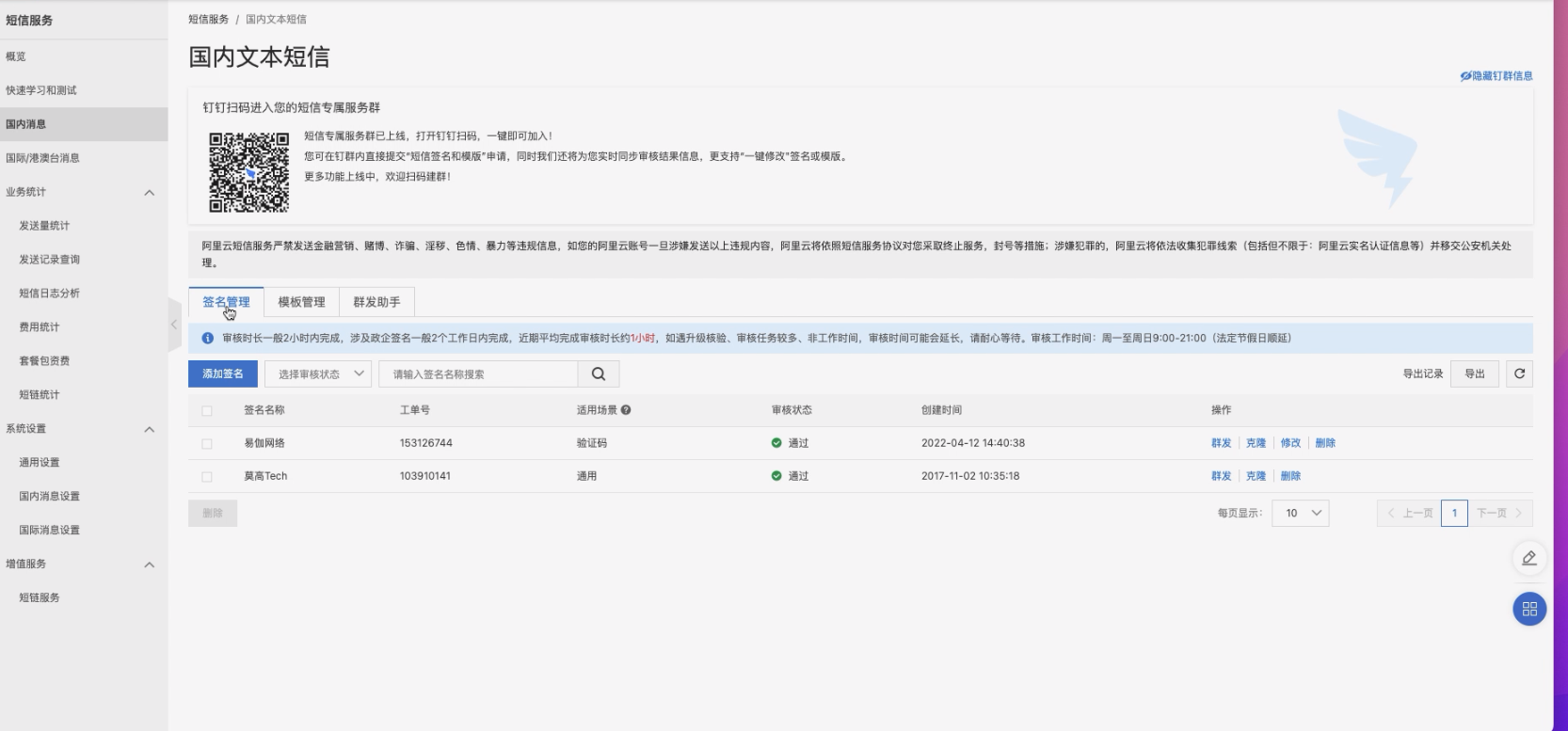
Task: Switch to the 签名管理 tab
Action: pos(226,302)
